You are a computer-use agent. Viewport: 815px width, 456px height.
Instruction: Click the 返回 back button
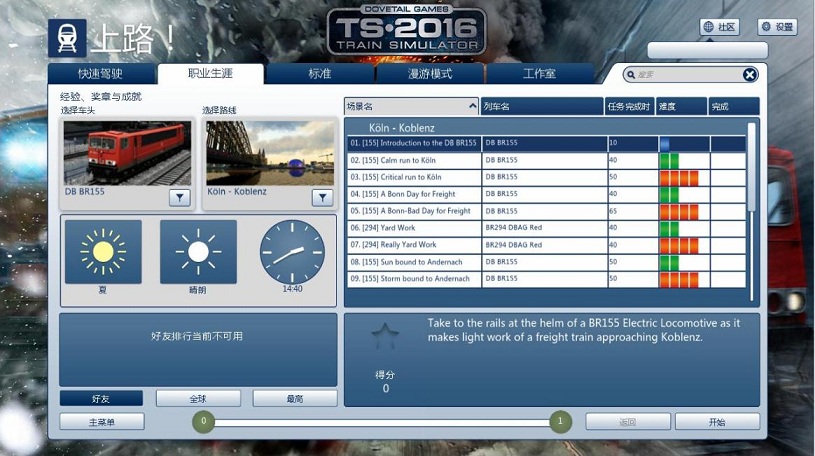coord(628,422)
